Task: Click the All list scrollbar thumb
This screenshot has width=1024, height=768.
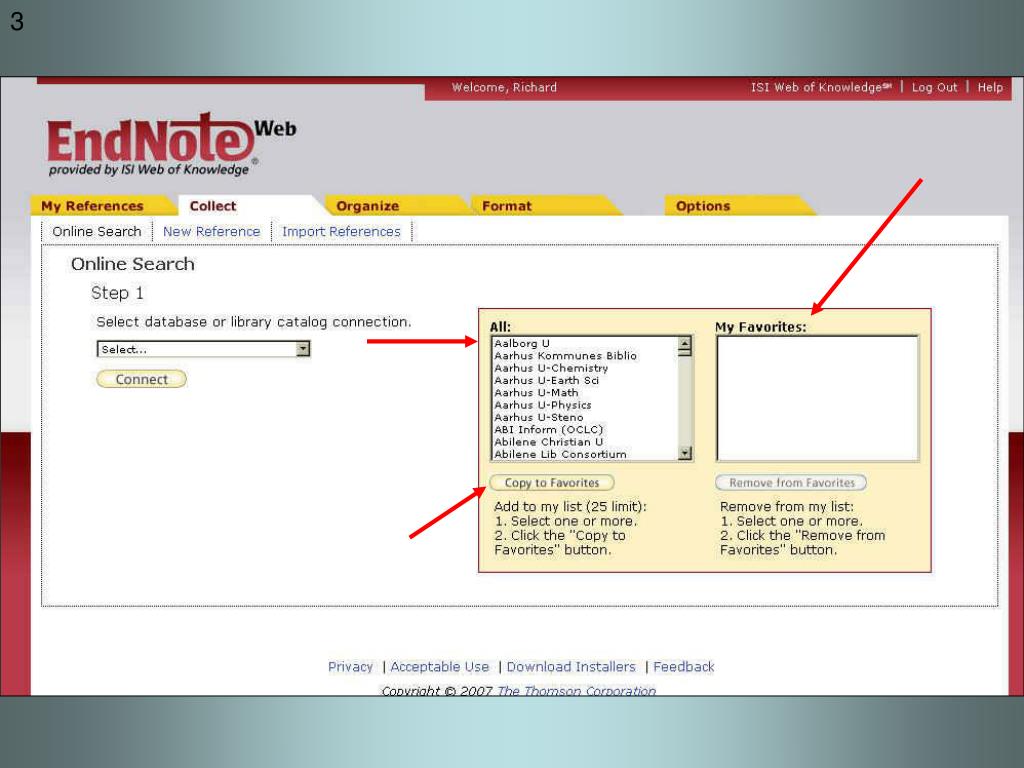Action: click(684, 353)
